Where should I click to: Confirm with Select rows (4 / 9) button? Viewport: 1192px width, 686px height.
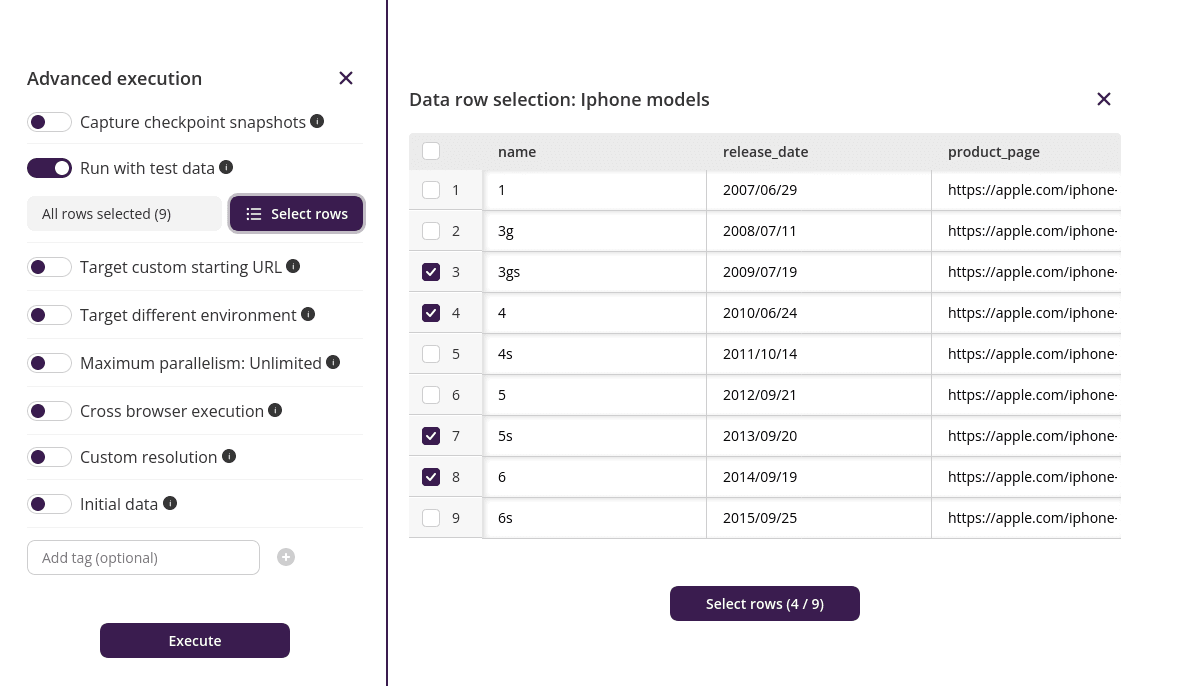click(x=764, y=603)
